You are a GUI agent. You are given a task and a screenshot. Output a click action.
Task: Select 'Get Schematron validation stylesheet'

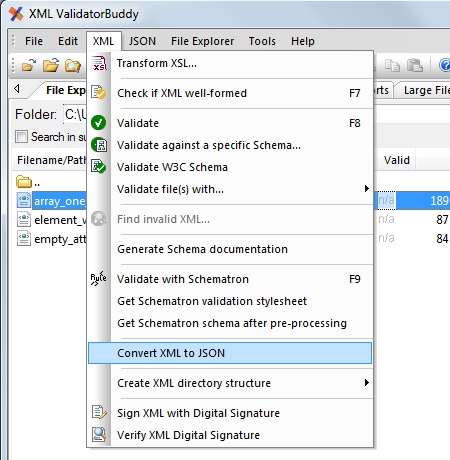(230, 301)
